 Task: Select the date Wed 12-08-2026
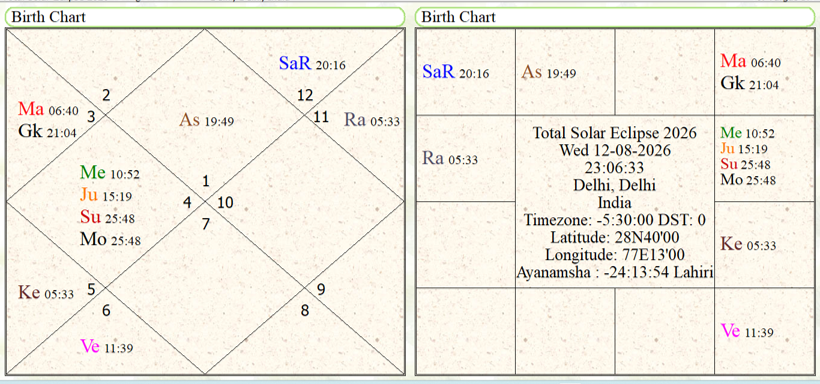(614, 150)
